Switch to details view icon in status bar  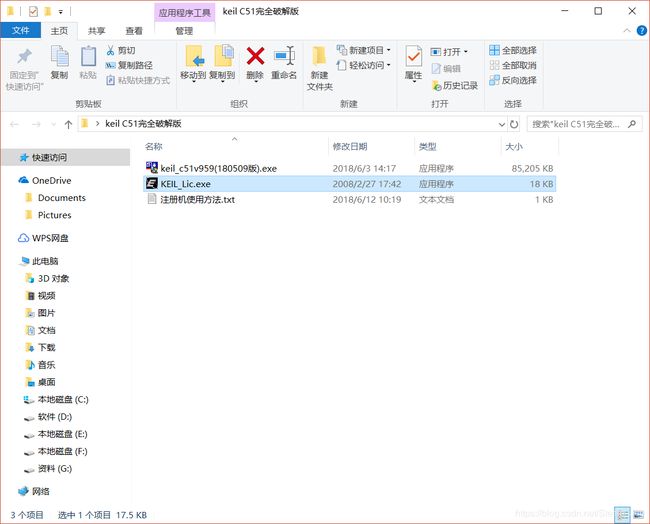tap(622, 515)
